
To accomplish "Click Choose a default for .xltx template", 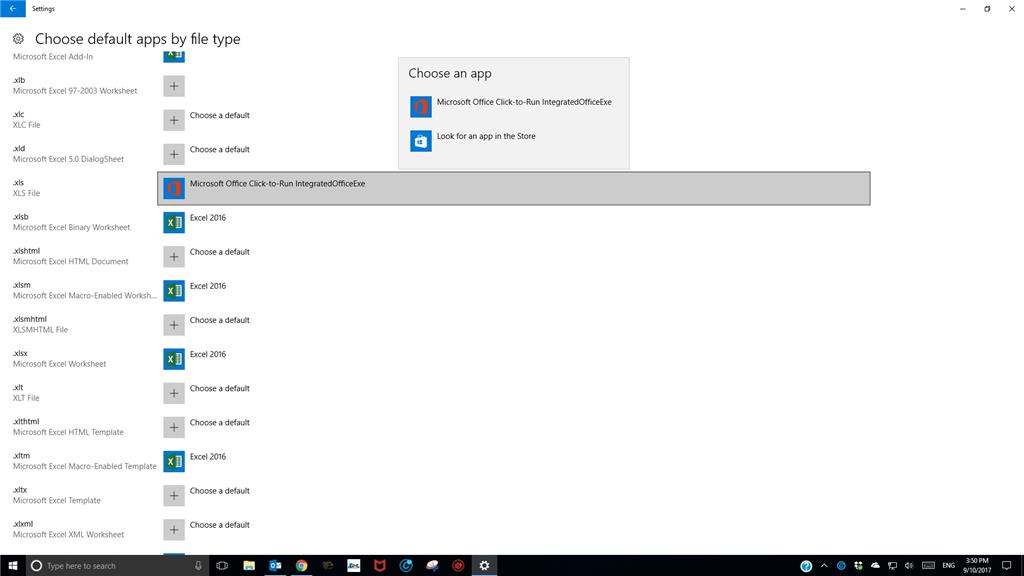I will coord(219,491).
